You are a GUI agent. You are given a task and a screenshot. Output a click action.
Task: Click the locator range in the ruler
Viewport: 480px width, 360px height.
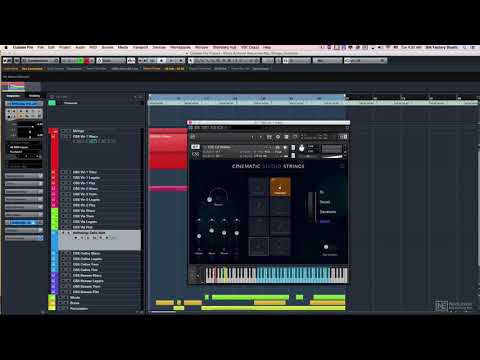247,98
